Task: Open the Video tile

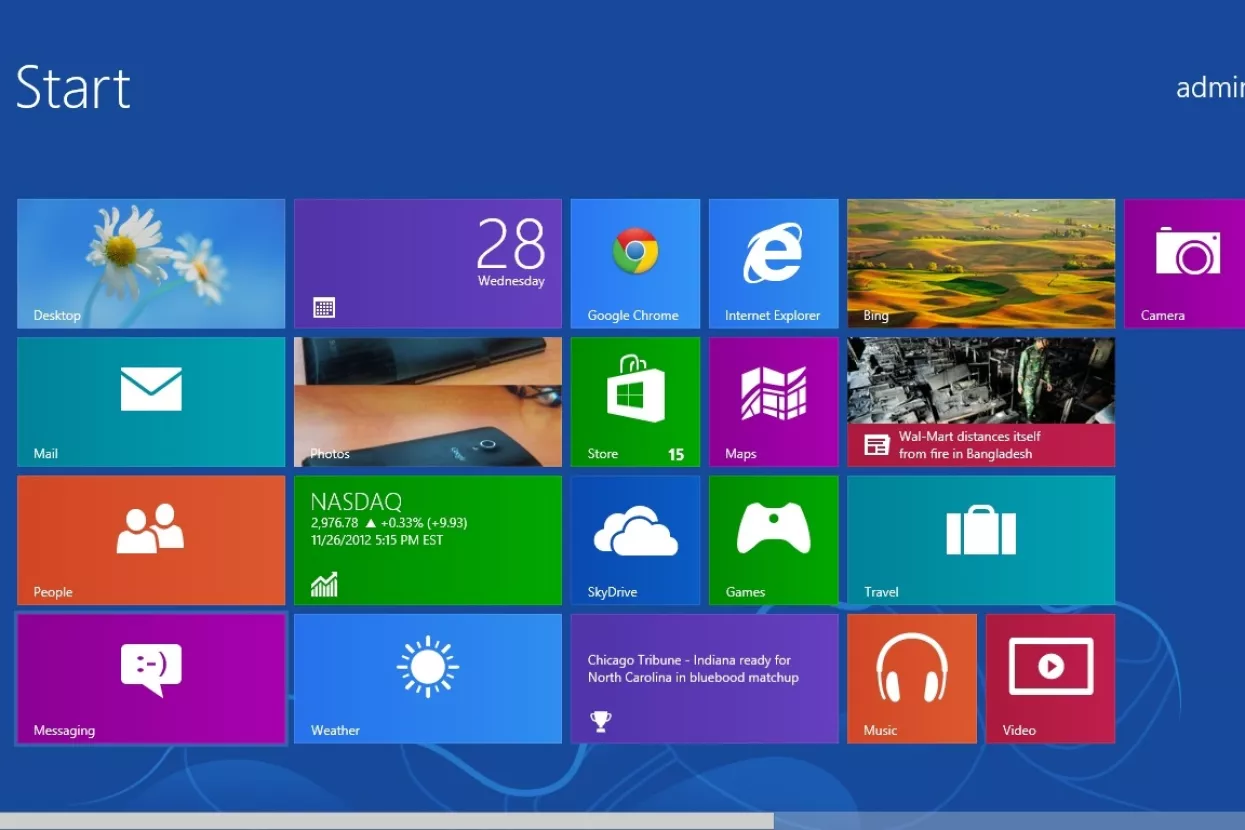Action: 1050,679
